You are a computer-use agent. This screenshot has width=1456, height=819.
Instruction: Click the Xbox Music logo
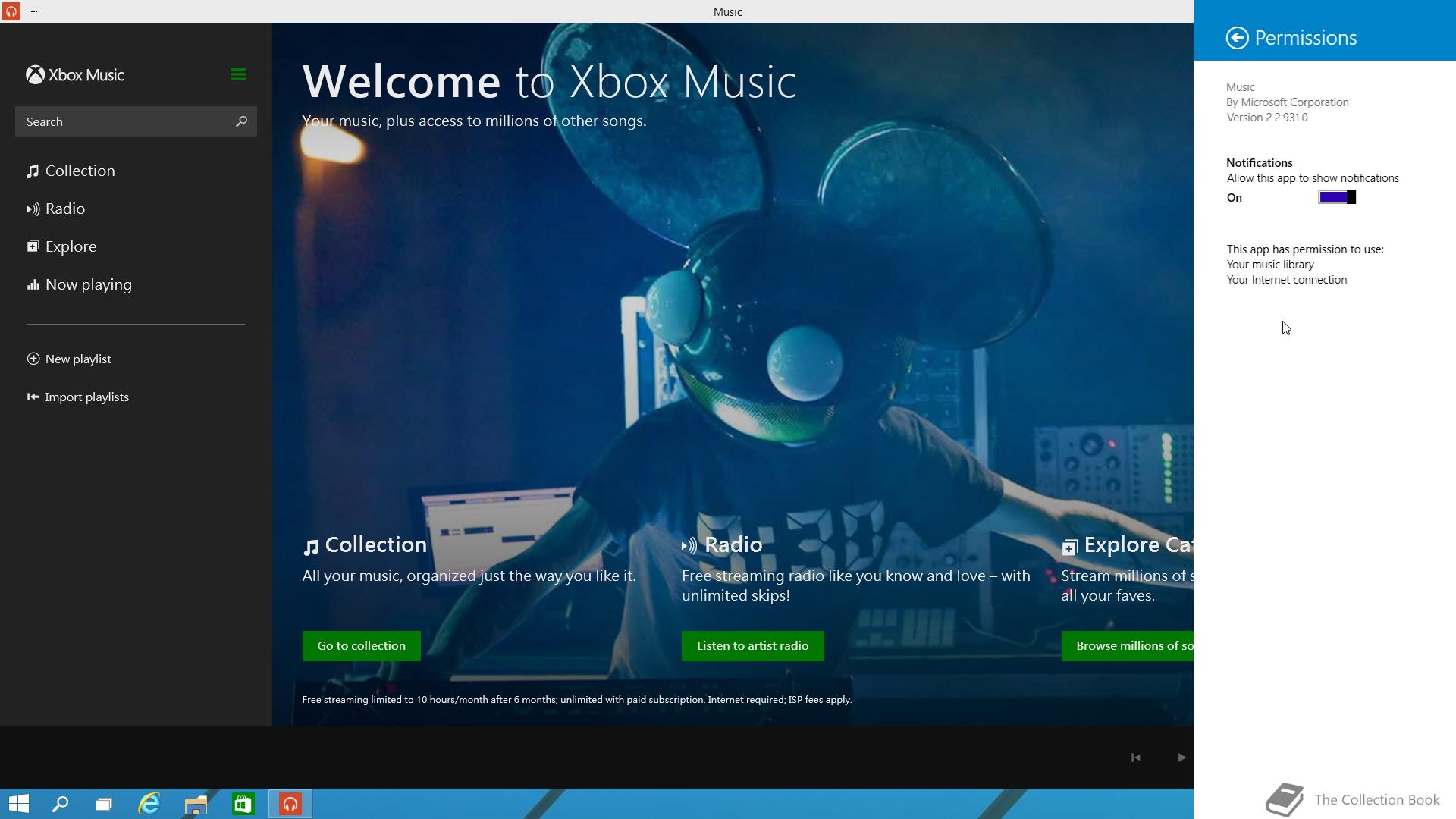point(75,75)
